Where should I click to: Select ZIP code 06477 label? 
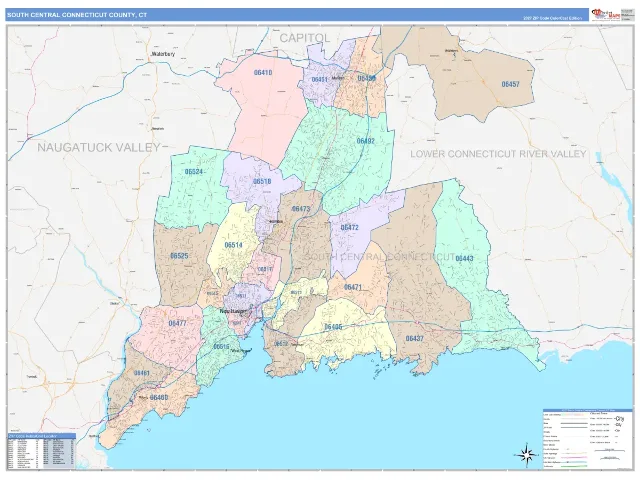coord(178,323)
